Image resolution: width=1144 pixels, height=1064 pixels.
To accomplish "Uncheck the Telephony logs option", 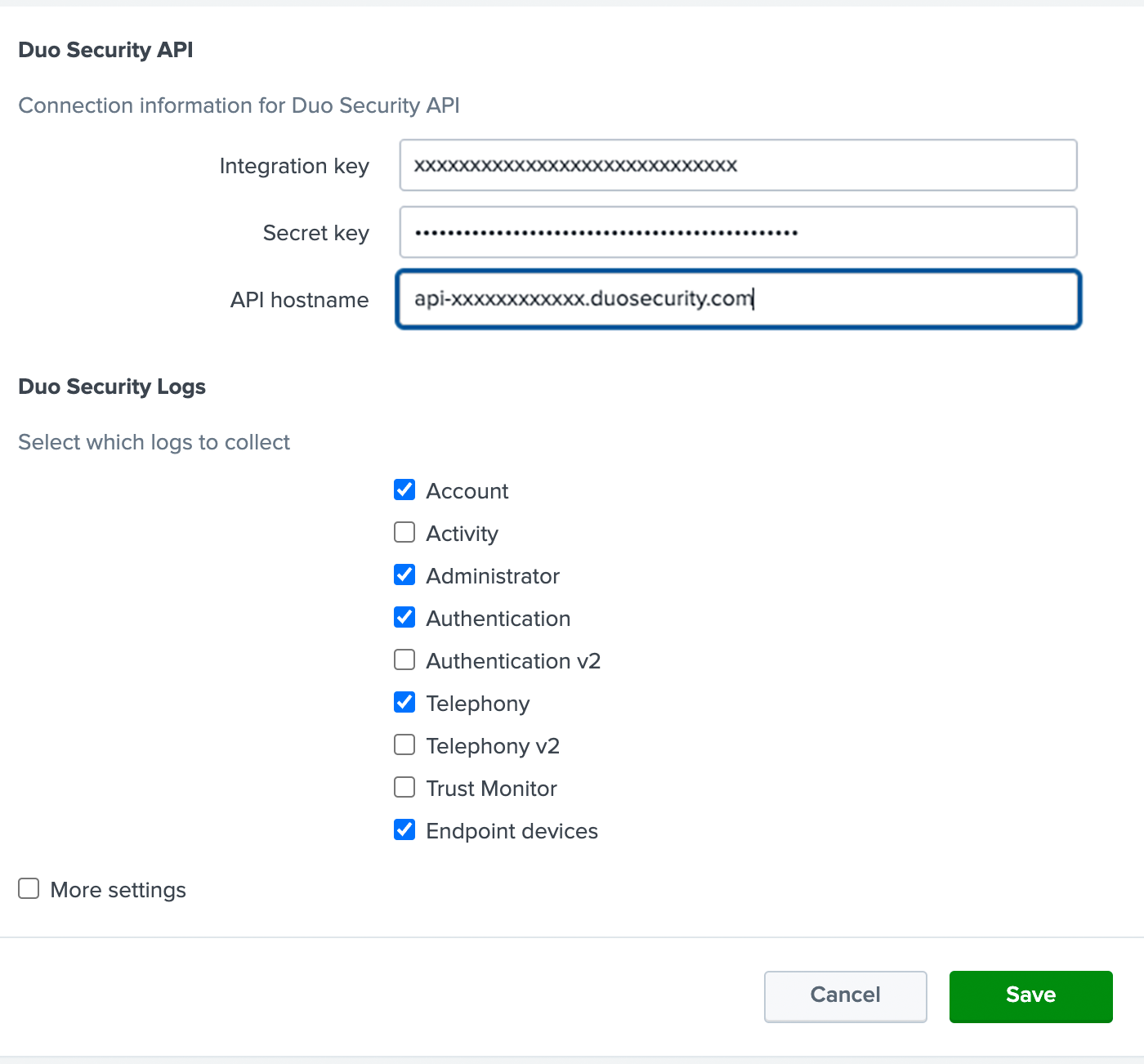I will click(404, 702).
